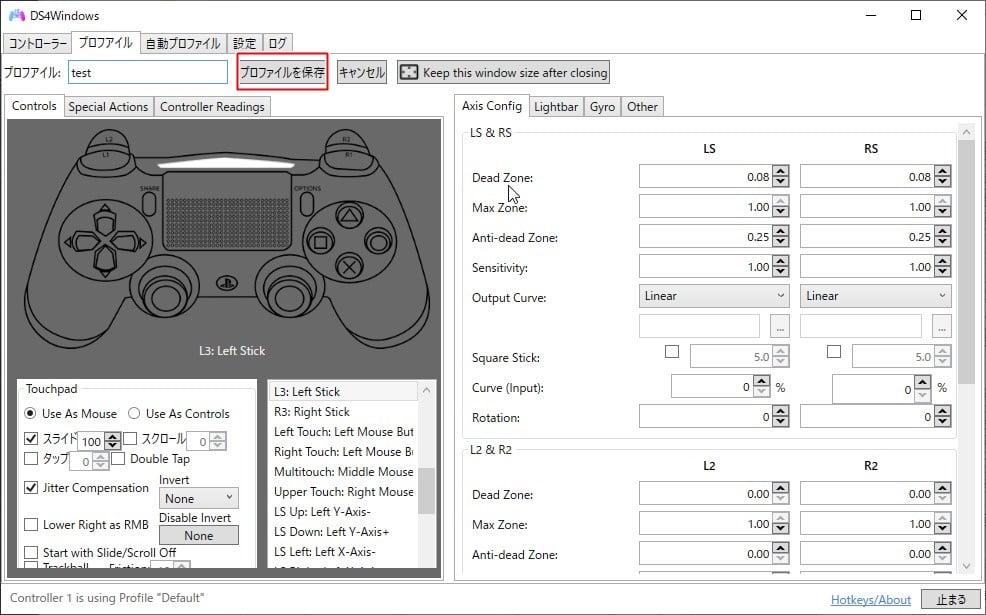Select Use As Mouse radio button

[30, 413]
